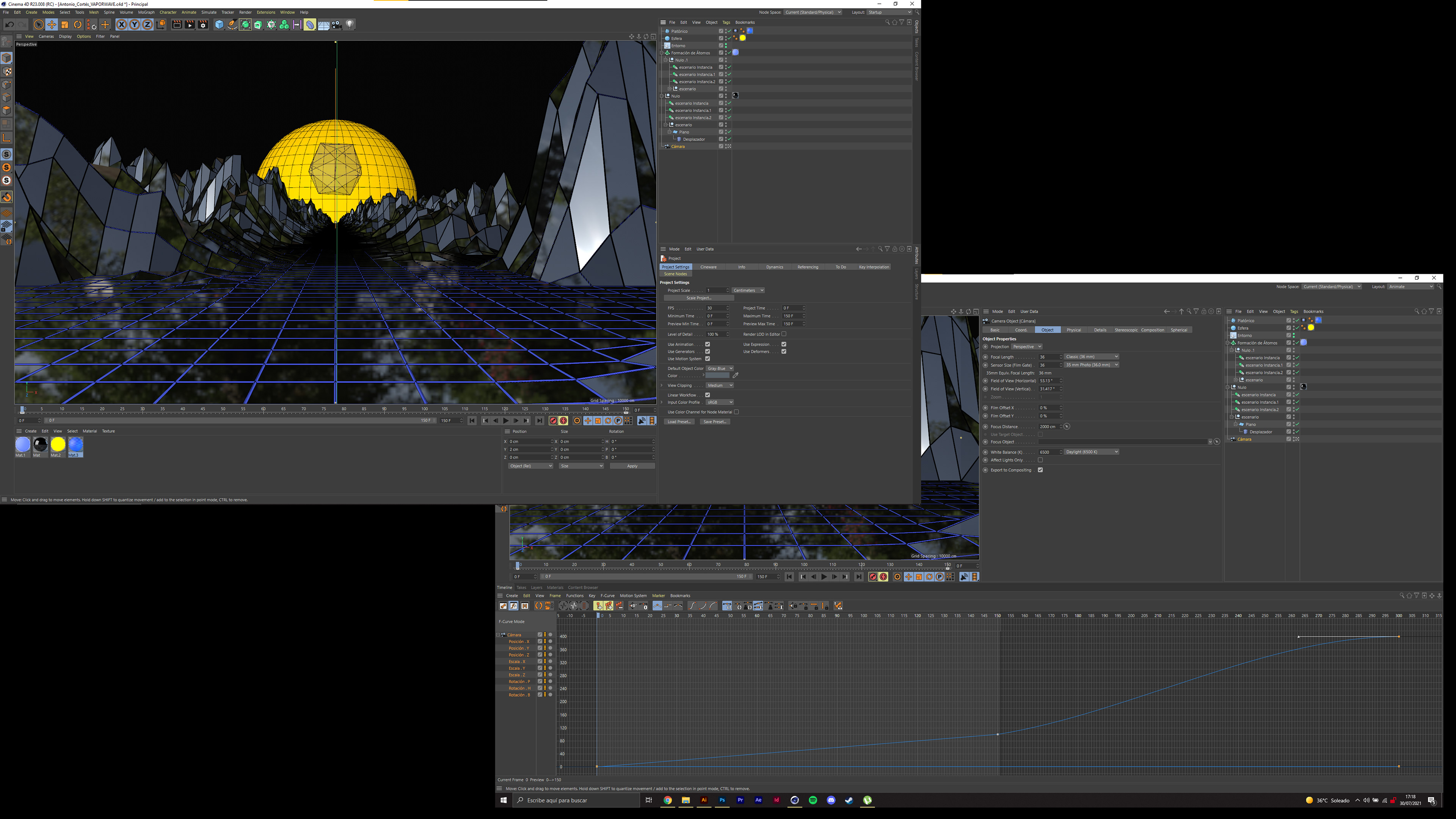Open the Centimeters unit dropdown
The image size is (1456, 819).
(748, 290)
